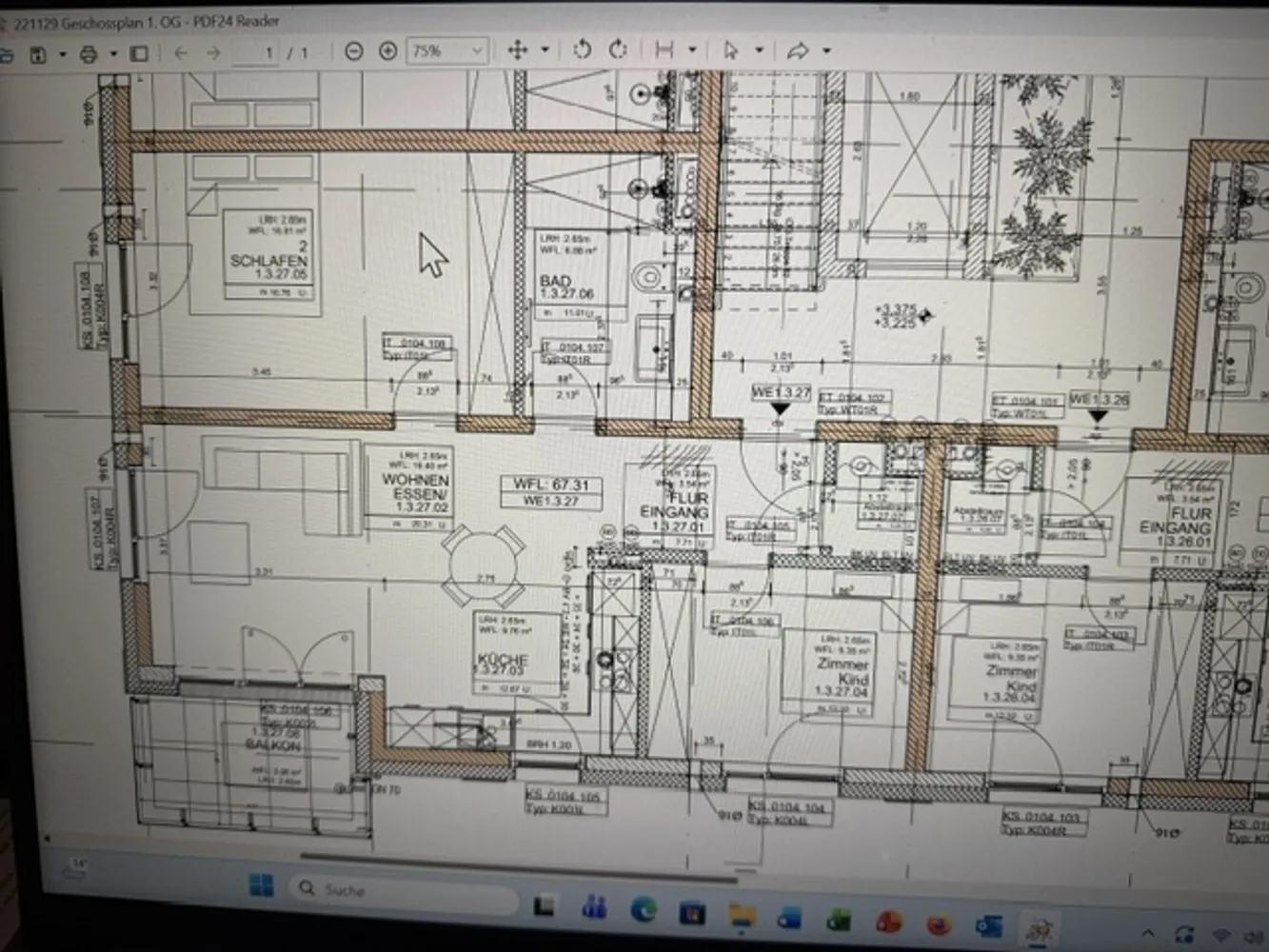Screen dimensions: 1269x952
Task: Go to the previous page
Action: pyautogui.click(x=181, y=53)
